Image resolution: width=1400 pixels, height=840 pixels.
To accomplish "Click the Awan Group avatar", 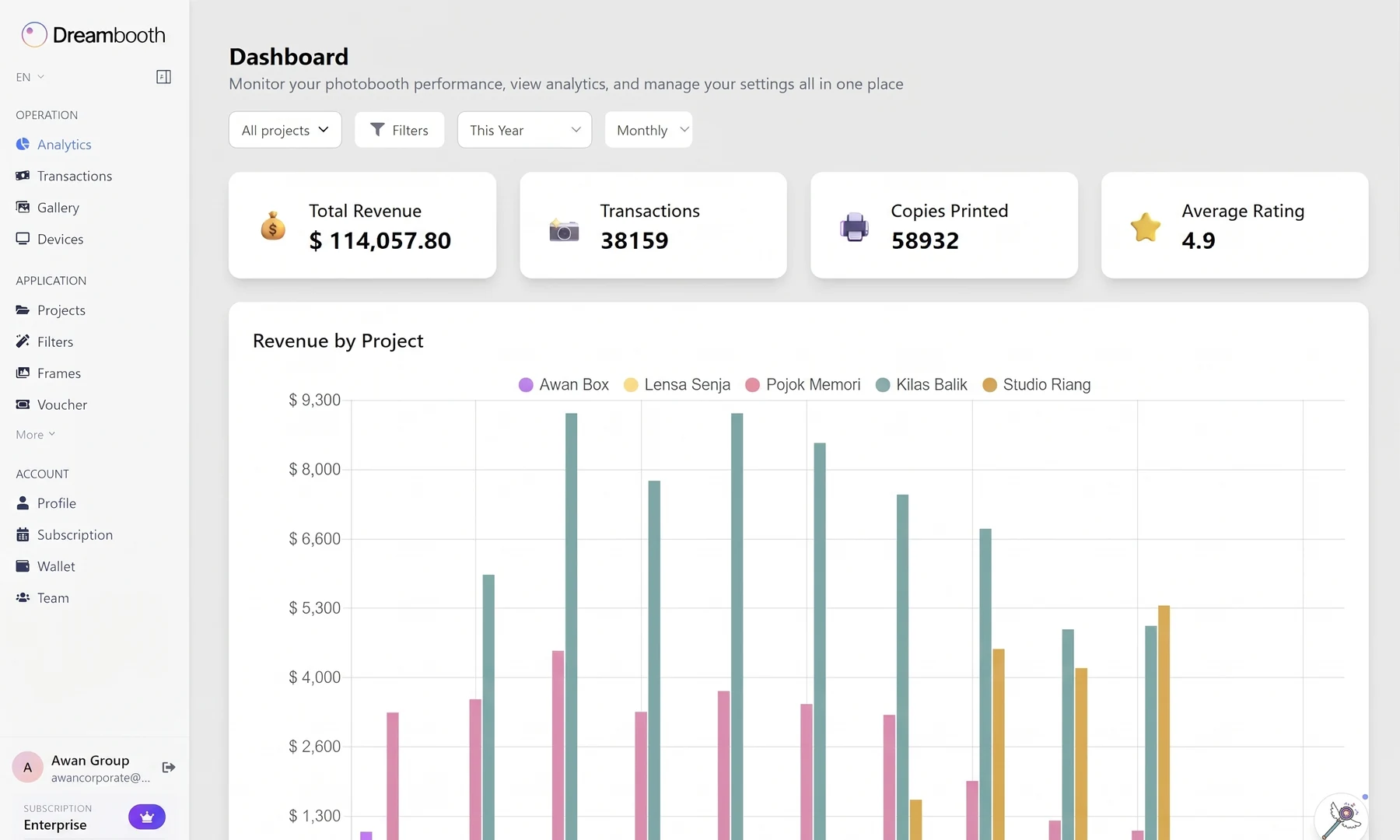I will [x=28, y=768].
